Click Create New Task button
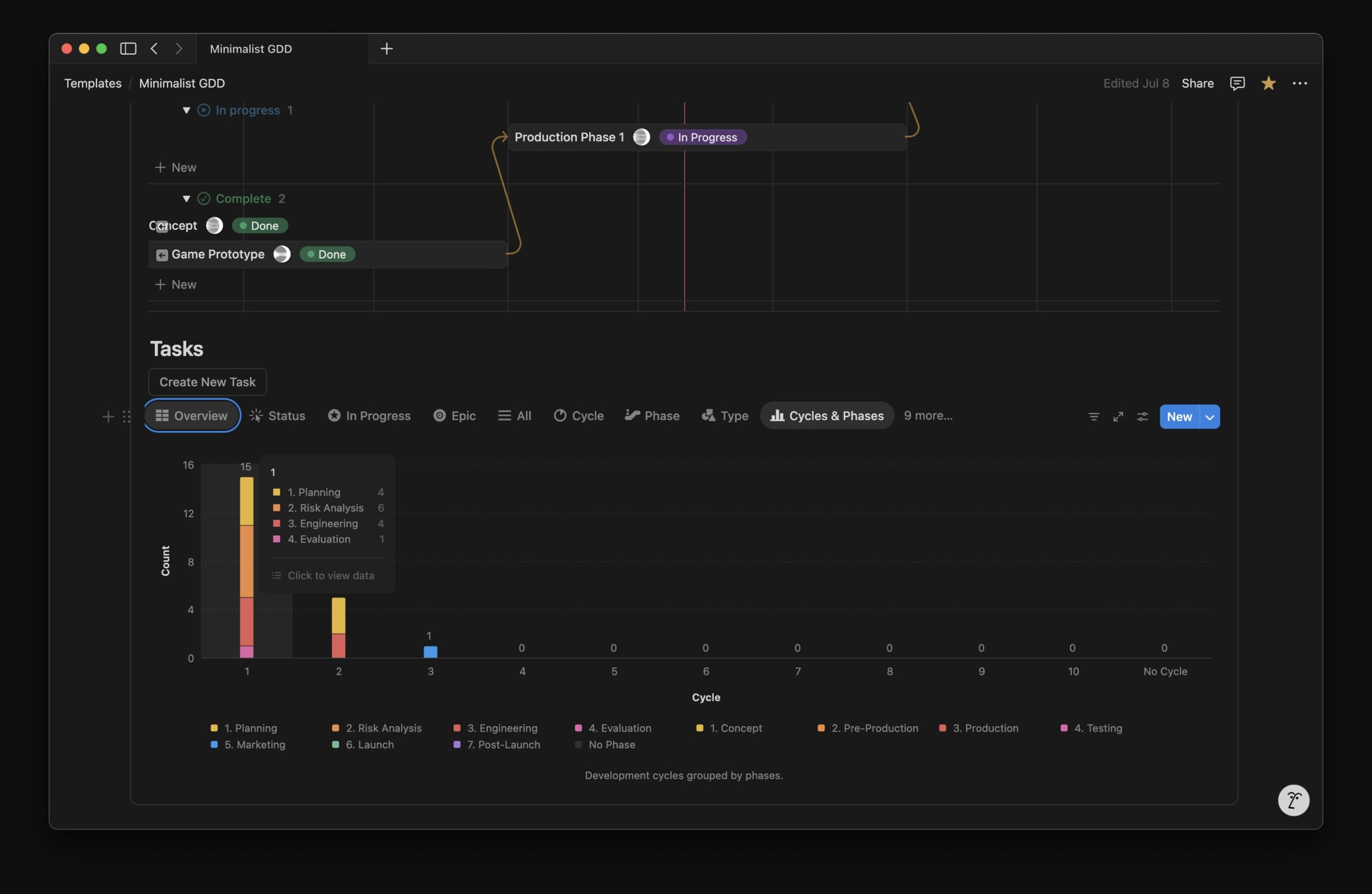 [207, 382]
